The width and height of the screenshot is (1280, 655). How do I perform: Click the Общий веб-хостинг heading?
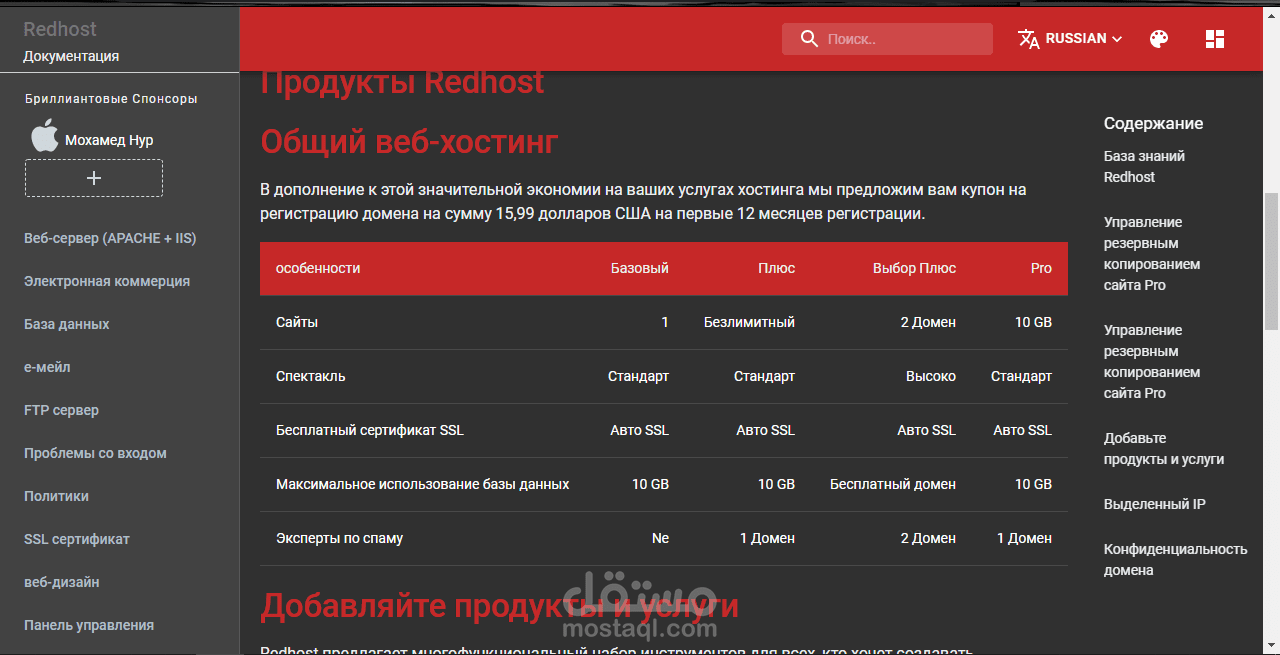tap(409, 142)
